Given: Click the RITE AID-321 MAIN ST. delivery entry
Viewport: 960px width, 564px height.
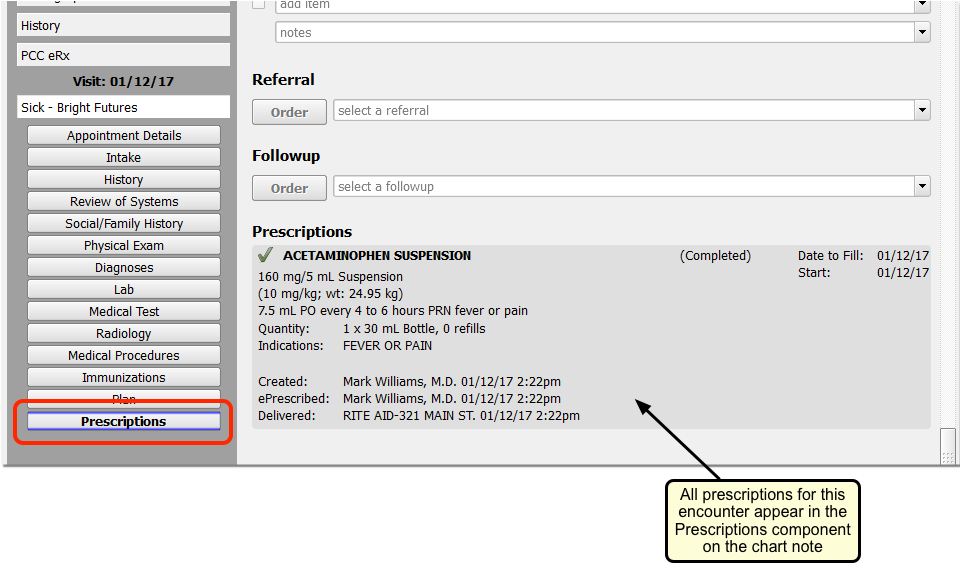Looking at the screenshot, I should (461, 416).
